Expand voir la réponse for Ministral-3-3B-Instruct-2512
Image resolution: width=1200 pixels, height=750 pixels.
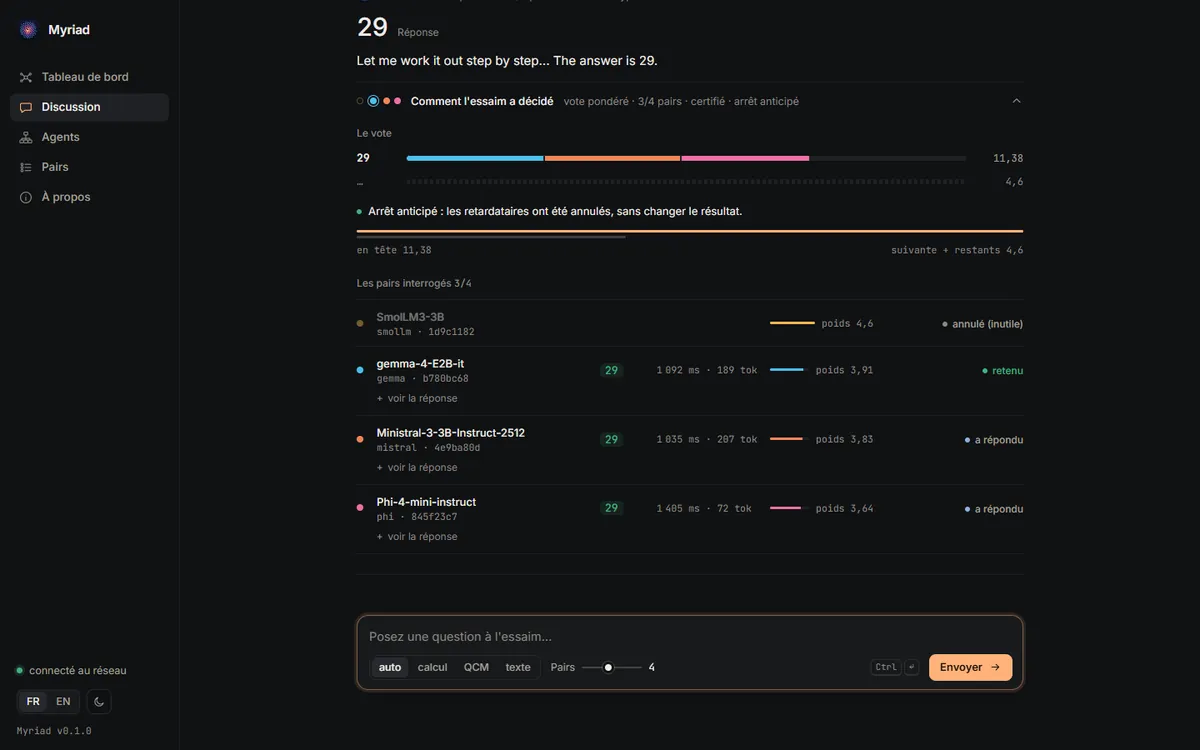(417, 467)
